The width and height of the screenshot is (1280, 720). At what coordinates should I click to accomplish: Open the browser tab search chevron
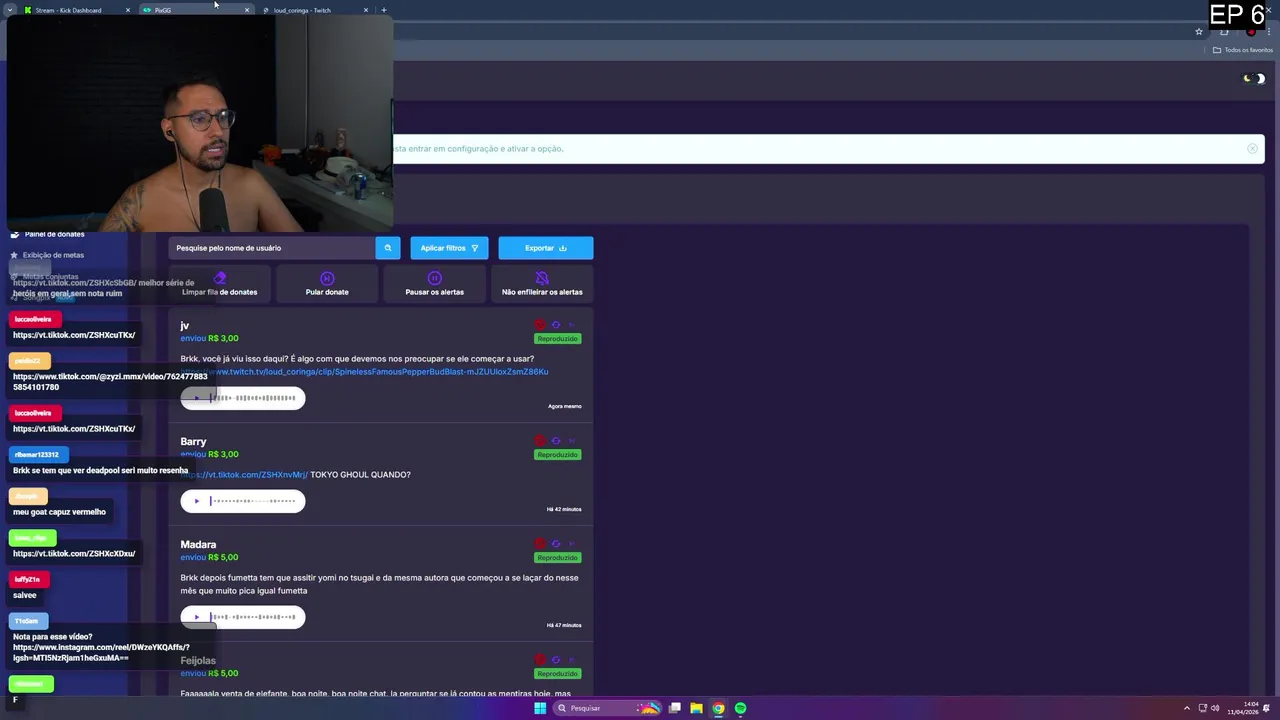pyautogui.click(x=9, y=10)
